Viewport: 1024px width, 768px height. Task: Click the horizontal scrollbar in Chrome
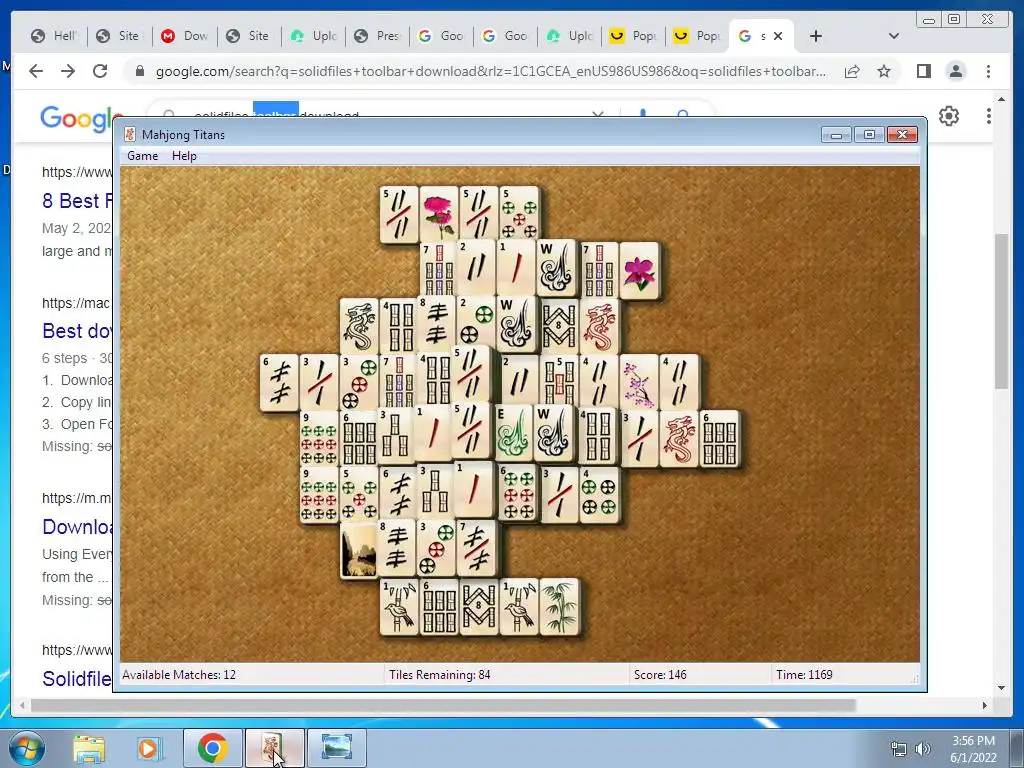pos(443,705)
